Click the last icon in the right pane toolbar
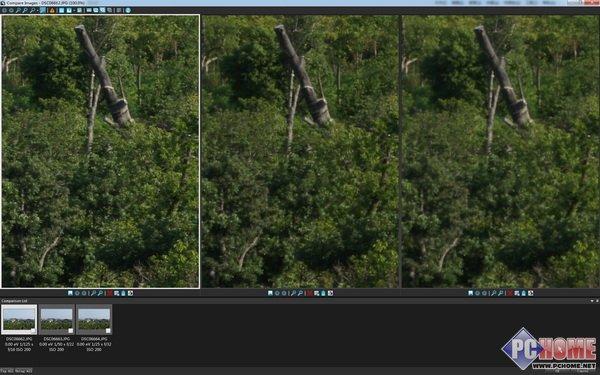 [x=530, y=293]
